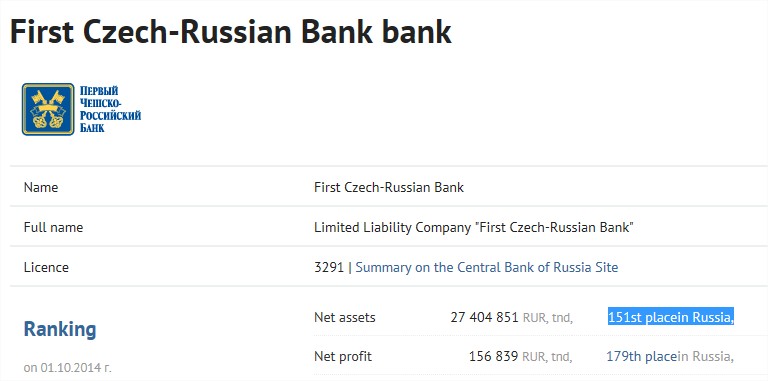Click the Name row label

point(41,188)
